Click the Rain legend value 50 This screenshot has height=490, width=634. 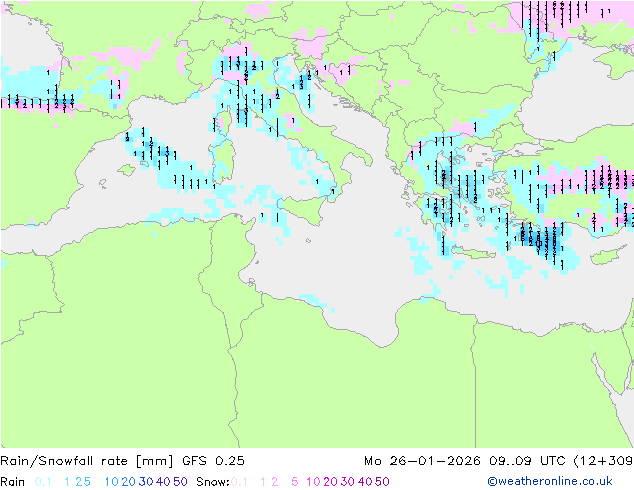click(x=180, y=482)
